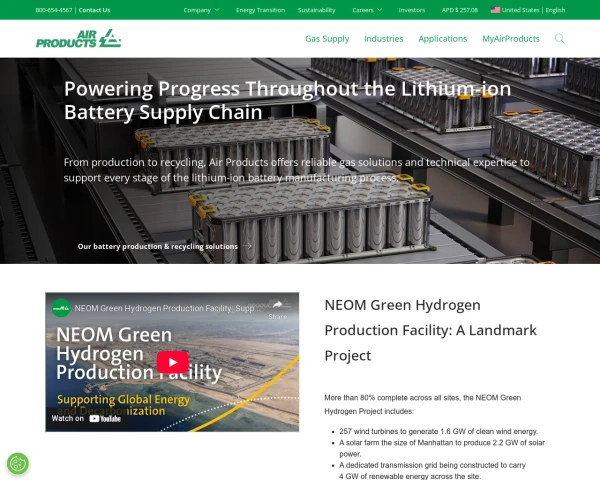Click the 'More than 80% complete' paragraph

pyautogui.click(x=422, y=404)
